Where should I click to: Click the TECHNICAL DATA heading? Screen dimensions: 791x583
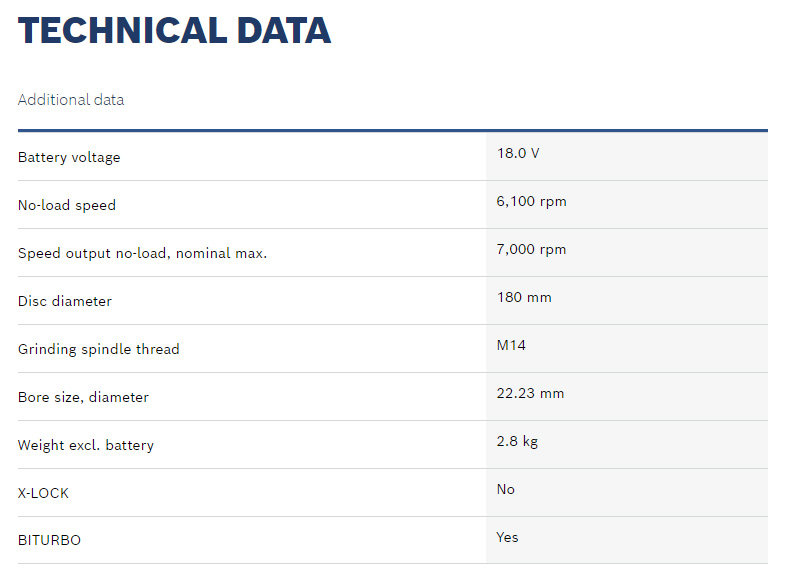tap(174, 31)
